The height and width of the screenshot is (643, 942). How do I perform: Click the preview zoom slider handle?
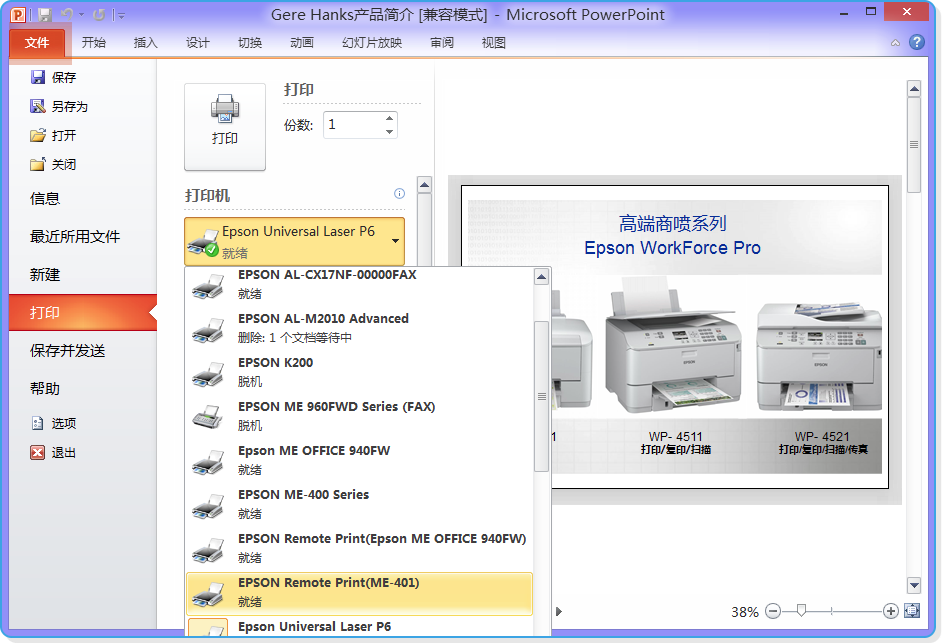[x=801, y=610]
